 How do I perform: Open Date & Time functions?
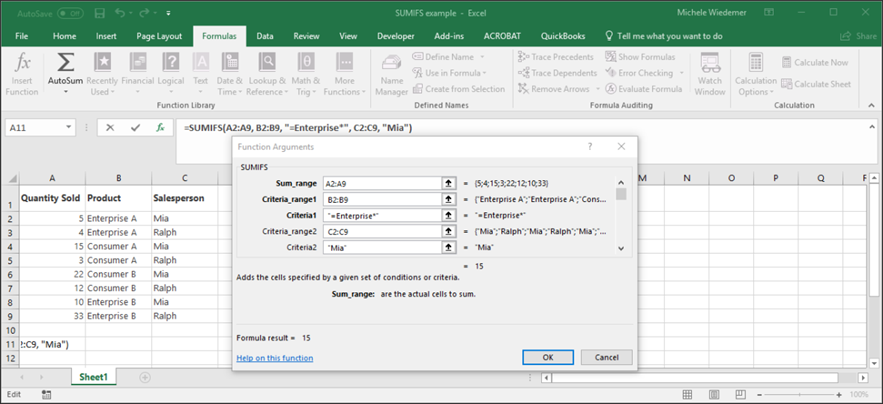(x=229, y=74)
